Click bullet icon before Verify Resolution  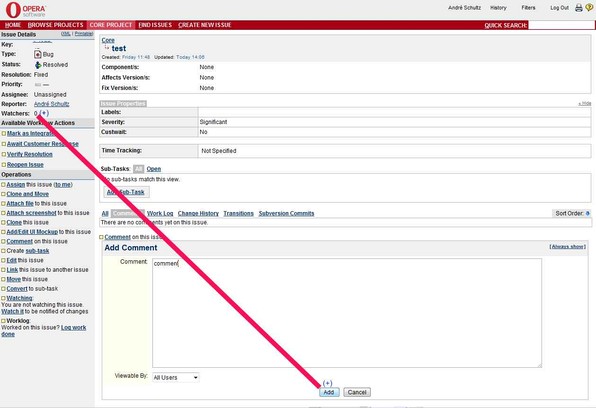point(3,154)
